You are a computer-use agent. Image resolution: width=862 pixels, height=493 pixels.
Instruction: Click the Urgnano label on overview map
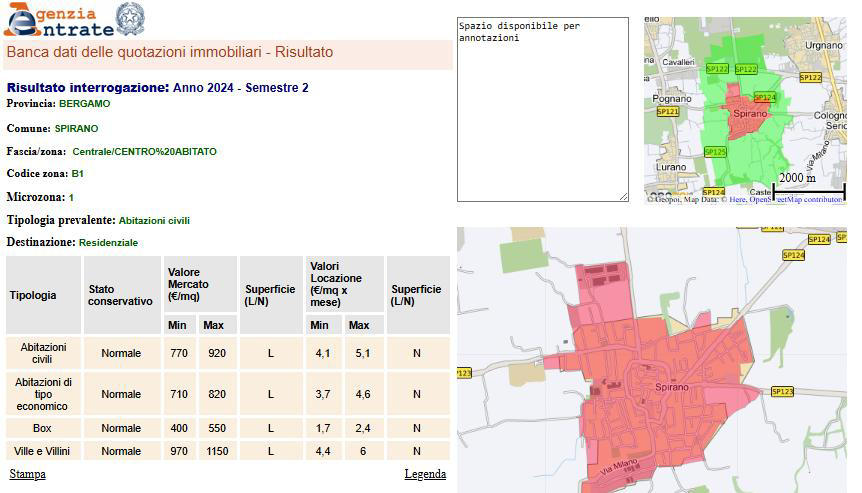[x=796, y=45]
